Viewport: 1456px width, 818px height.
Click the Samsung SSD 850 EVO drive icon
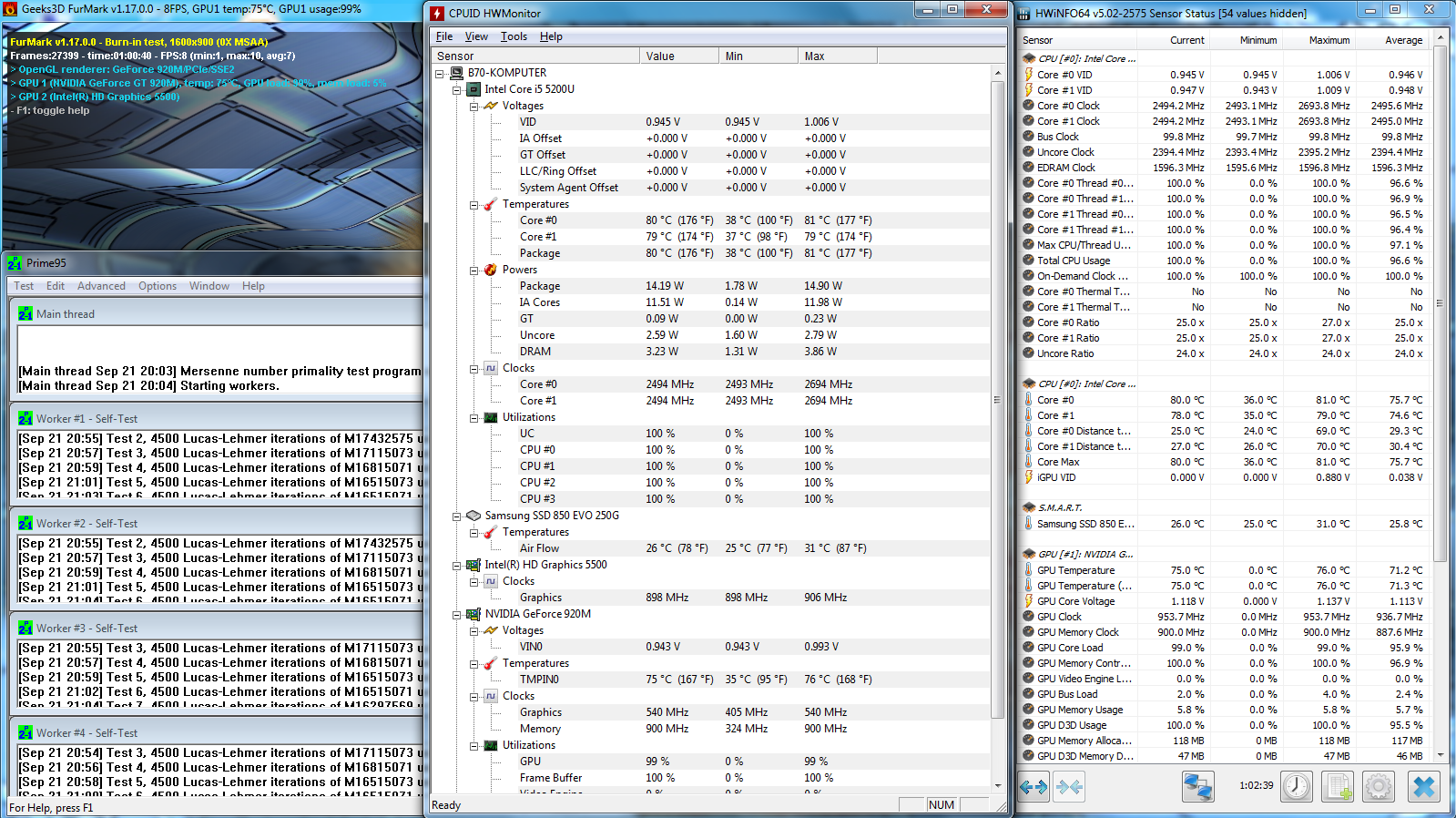[x=473, y=516]
